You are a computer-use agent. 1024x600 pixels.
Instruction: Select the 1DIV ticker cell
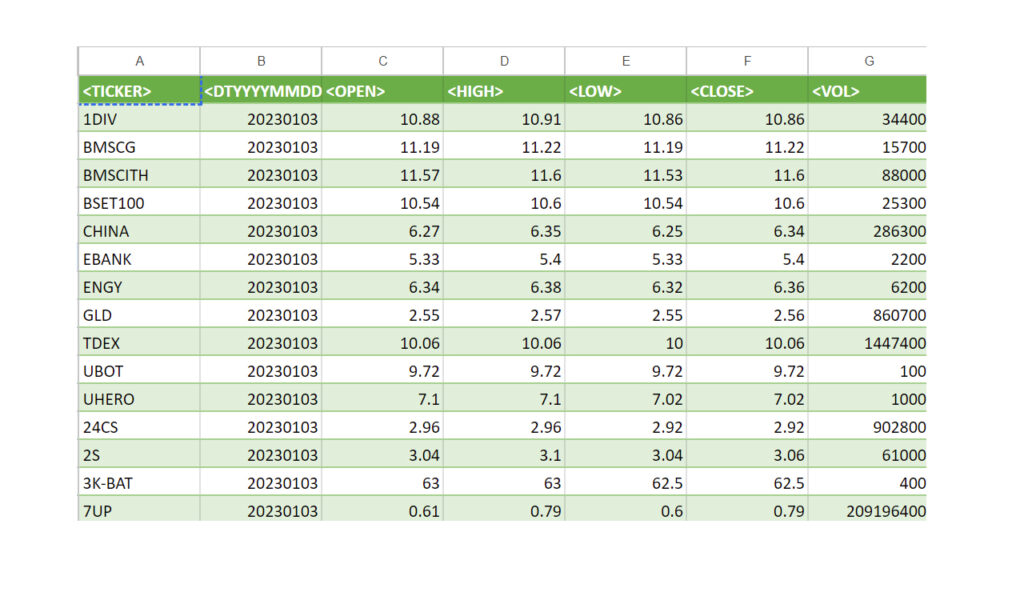click(x=139, y=119)
